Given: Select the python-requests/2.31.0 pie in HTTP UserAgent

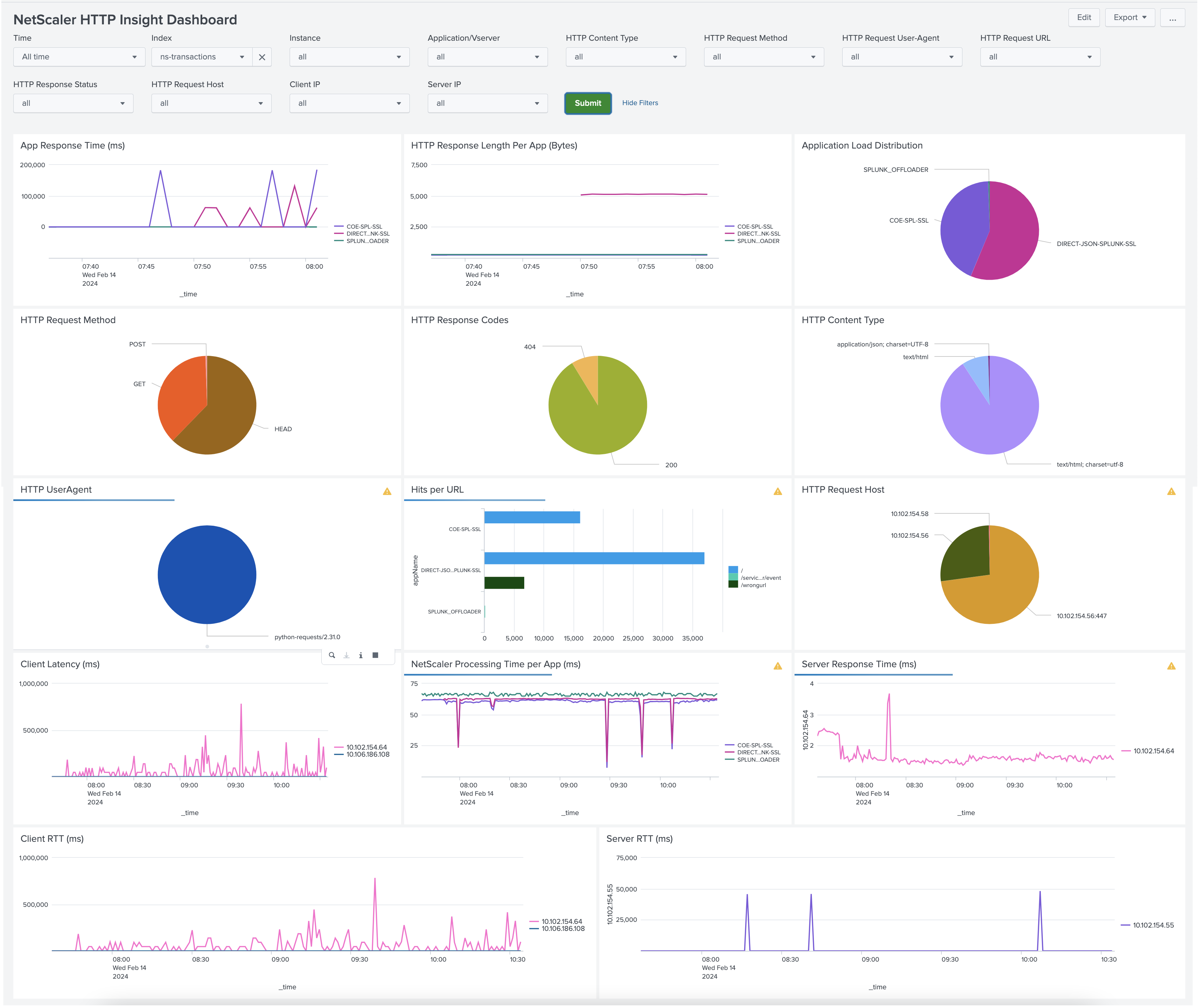Looking at the screenshot, I should pos(207,575).
